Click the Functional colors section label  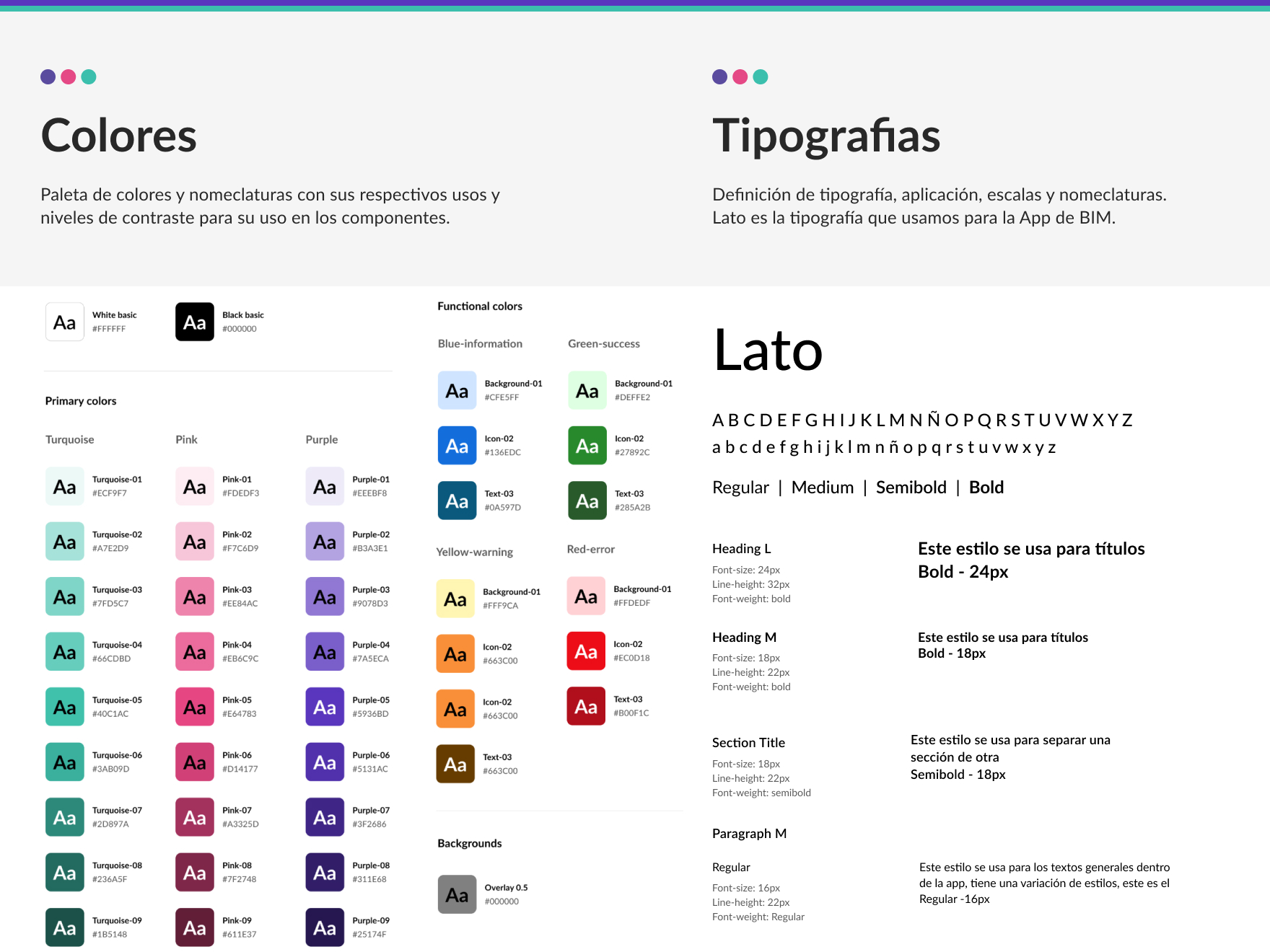[x=480, y=307]
